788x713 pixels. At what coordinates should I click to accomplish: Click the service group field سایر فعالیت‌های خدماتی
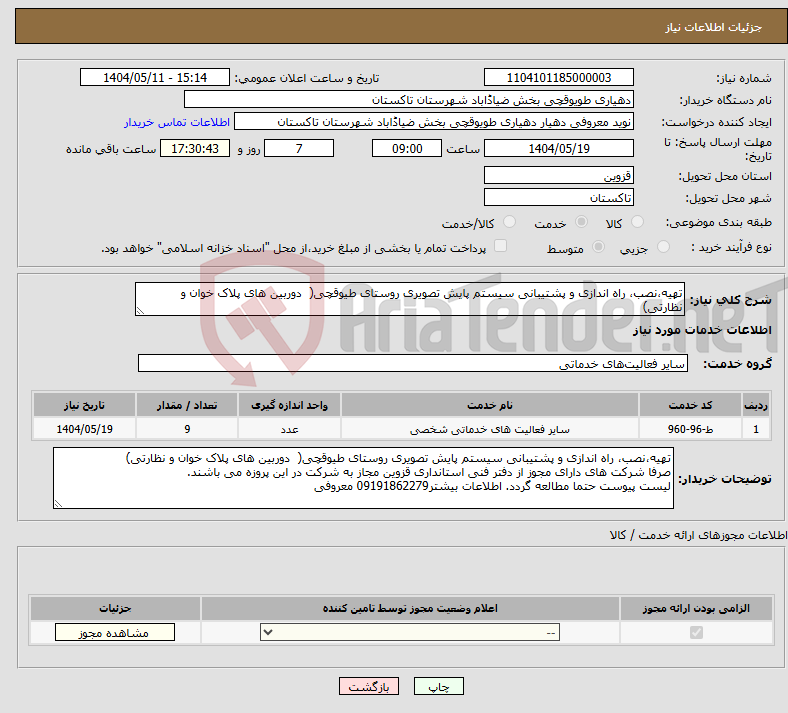coord(413,363)
